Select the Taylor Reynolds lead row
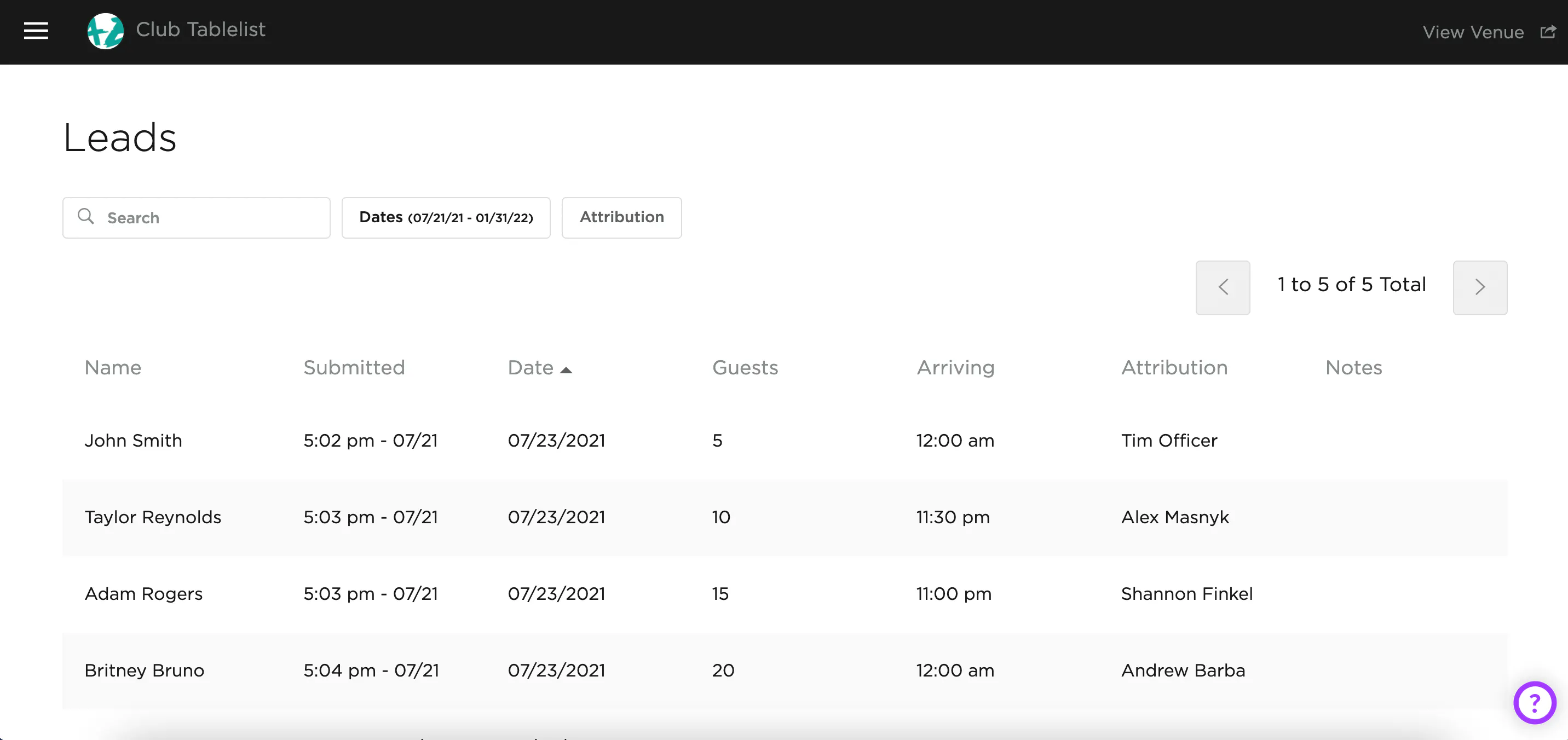The image size is (1568, 740). [153, 517]
